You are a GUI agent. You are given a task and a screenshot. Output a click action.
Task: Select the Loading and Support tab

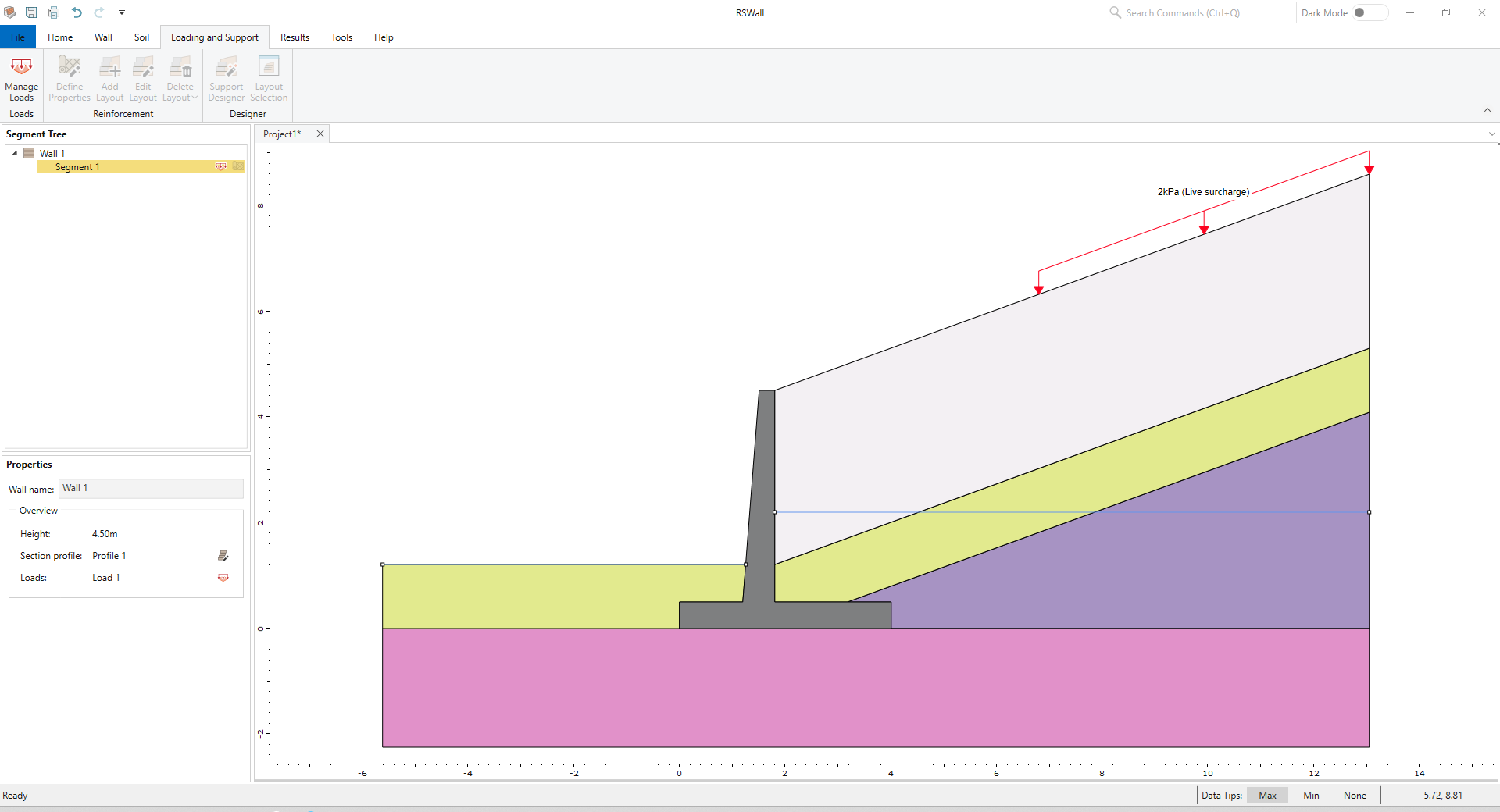coord(215,37)
